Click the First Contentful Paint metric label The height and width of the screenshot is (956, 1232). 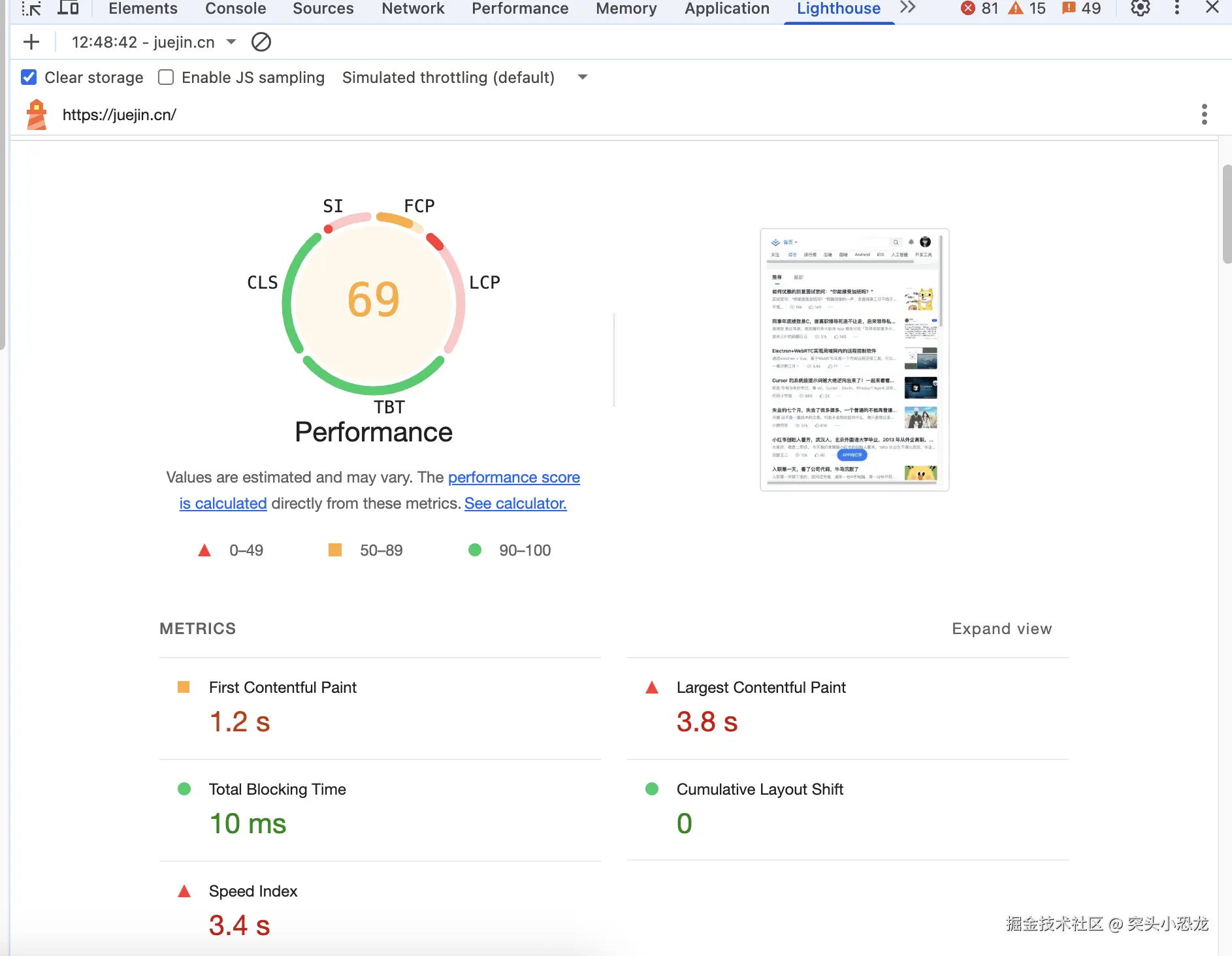pyautogui.click(x=283, y=688)
